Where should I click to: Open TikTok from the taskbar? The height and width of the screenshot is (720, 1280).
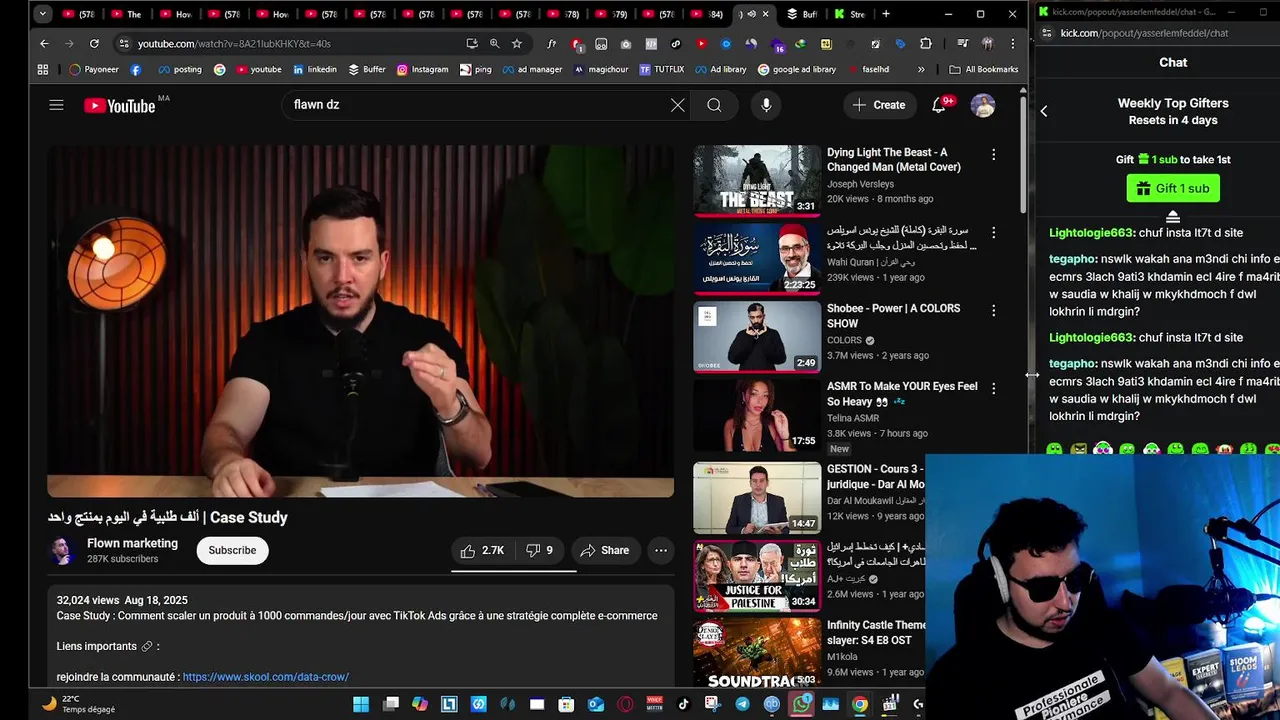pyautogui.click(x=684, y=704)
